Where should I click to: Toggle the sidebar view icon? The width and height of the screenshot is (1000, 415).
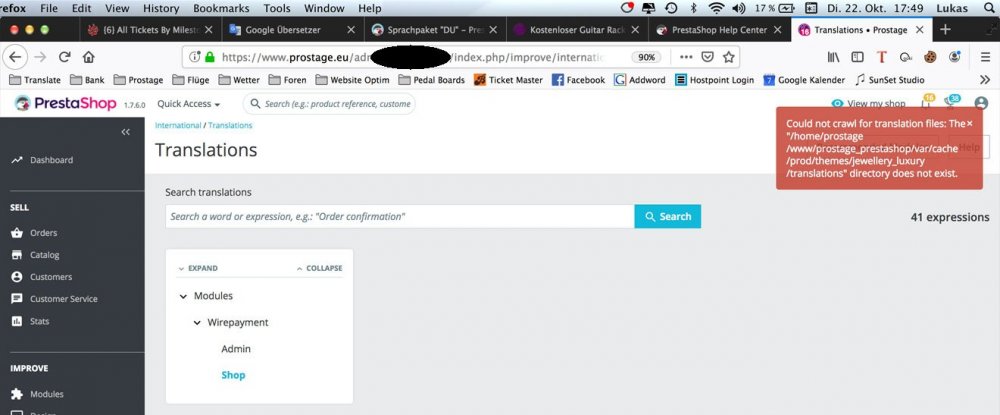pyautogui.click(x=857, y=57)
